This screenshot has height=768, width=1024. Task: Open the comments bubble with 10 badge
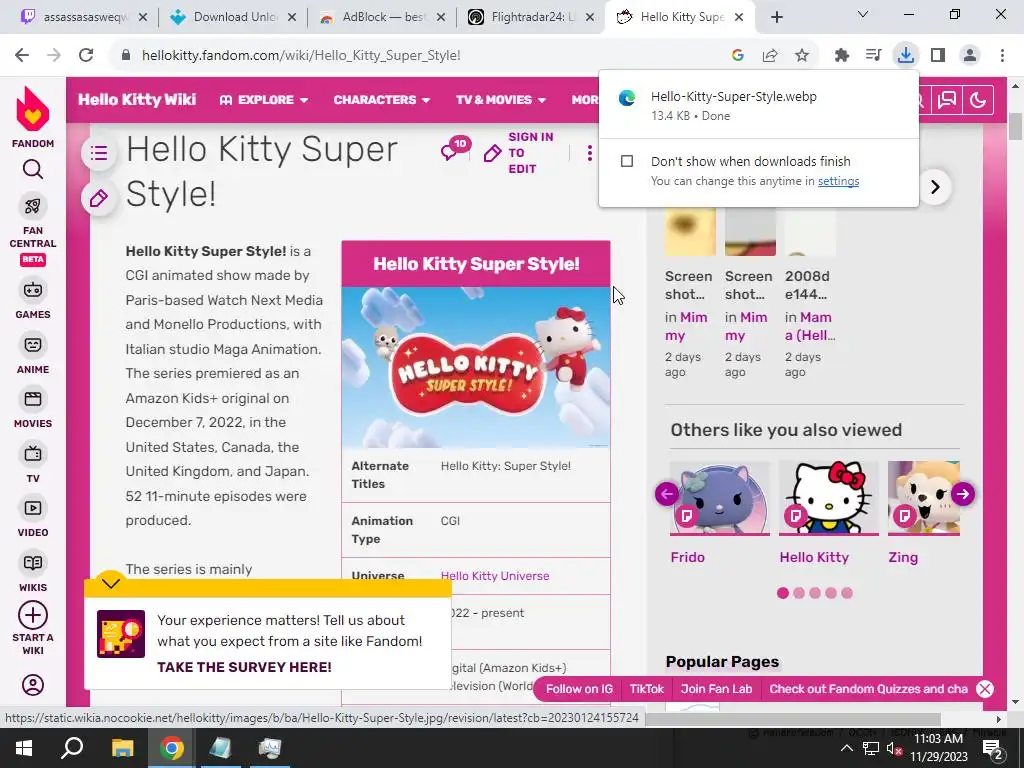tap(455, 149)
